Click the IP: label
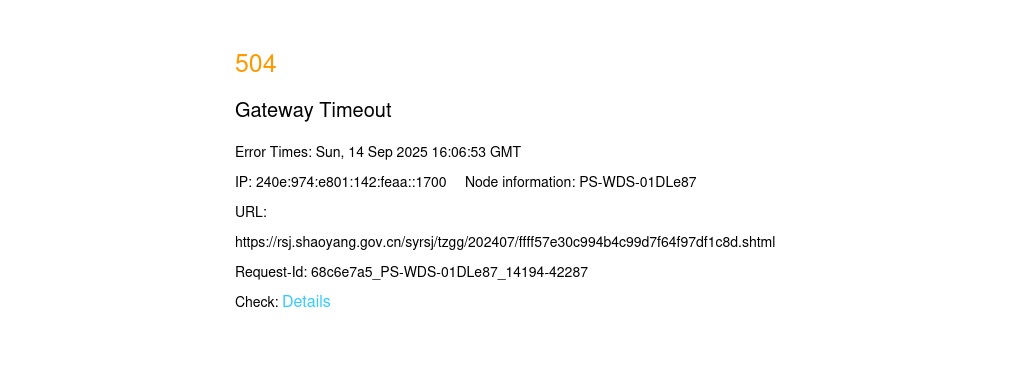 (244, 182)
